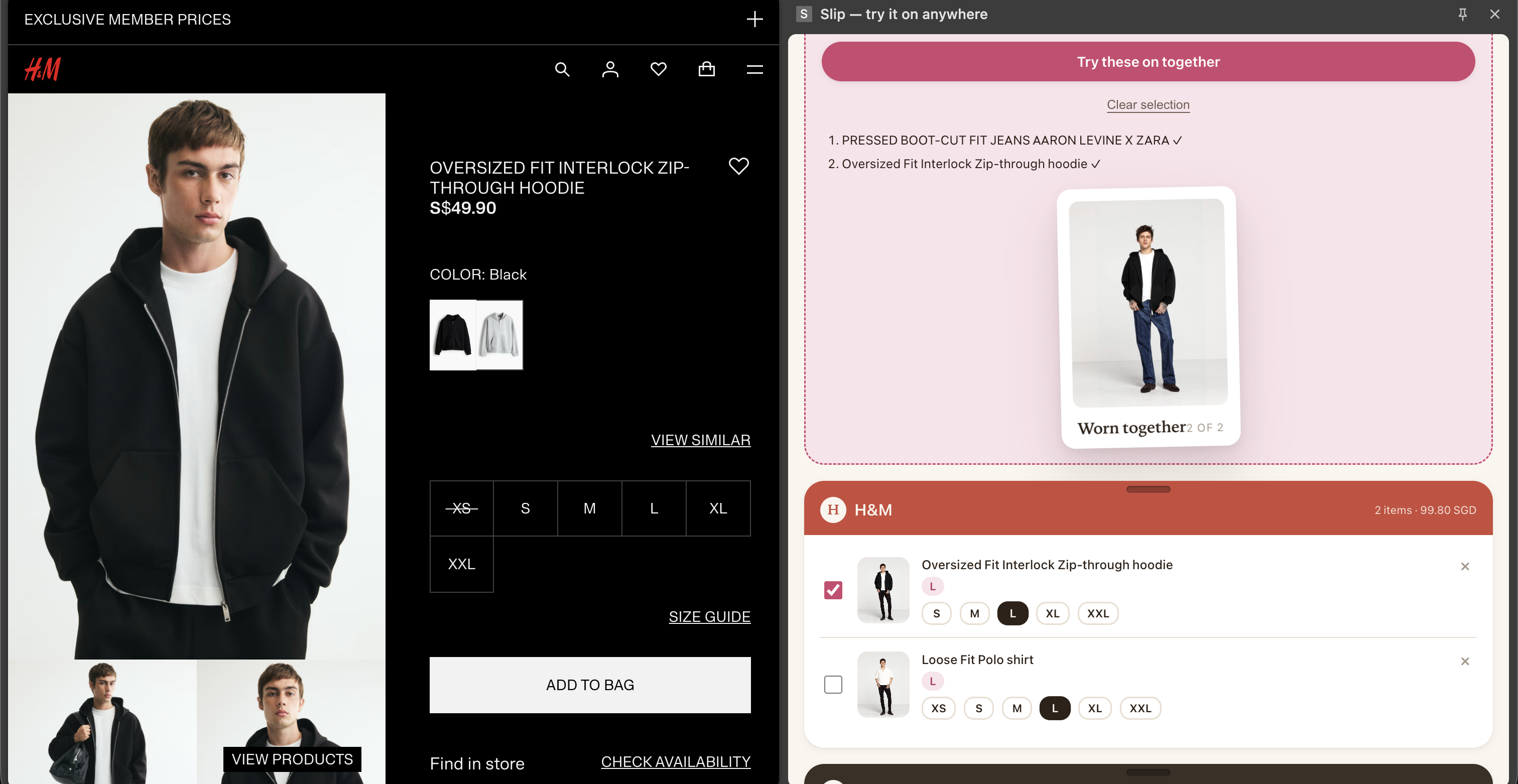Click the S$49.90 price
Screen dimensions: 1518x784
[463, 208]
